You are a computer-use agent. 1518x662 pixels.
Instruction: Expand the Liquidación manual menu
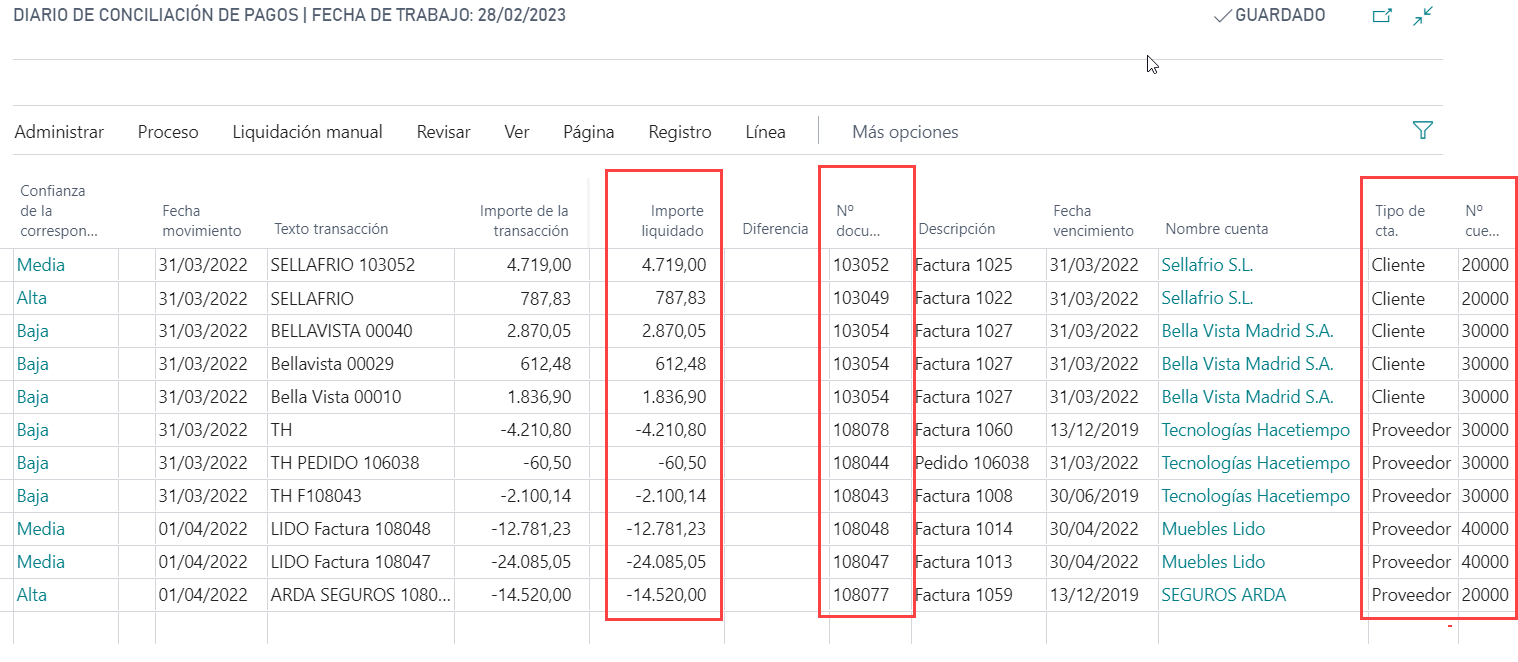(x=307, y=132)
